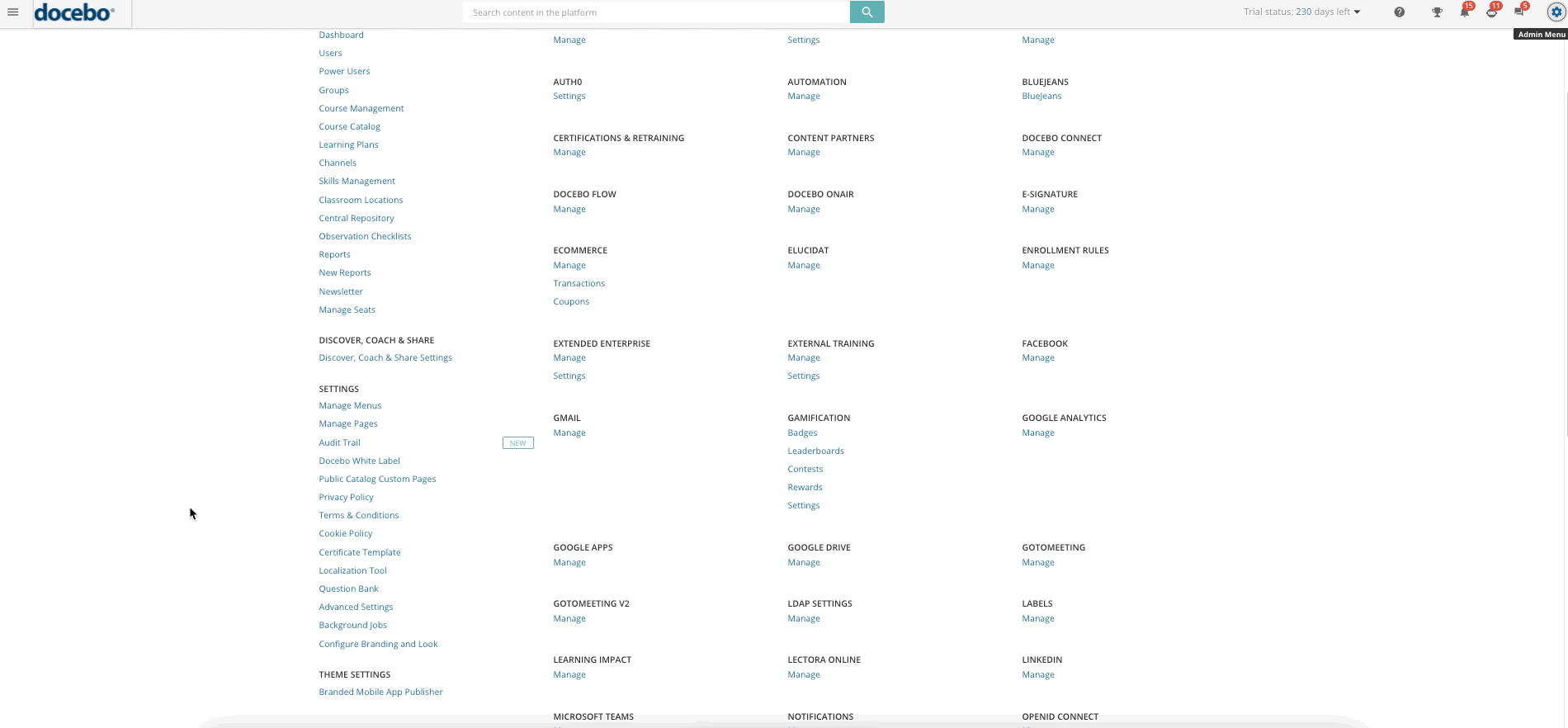Open Gamification Leaderboards
The height and width of the screenshot is (728, 1568).
(815, 451)
